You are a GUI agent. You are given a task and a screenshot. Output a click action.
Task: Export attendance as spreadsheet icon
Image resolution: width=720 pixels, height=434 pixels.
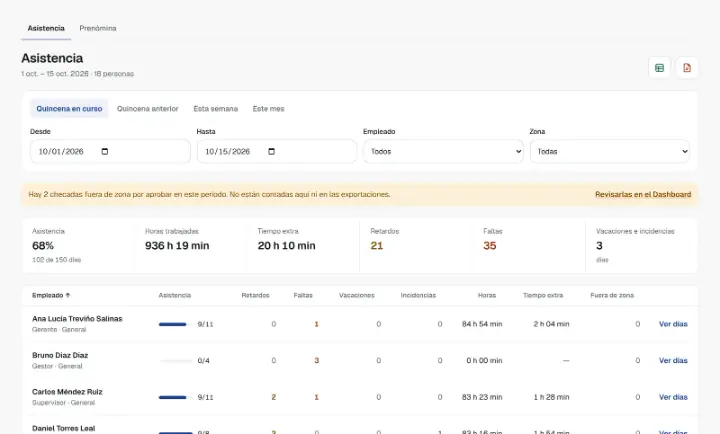[659, 68]
